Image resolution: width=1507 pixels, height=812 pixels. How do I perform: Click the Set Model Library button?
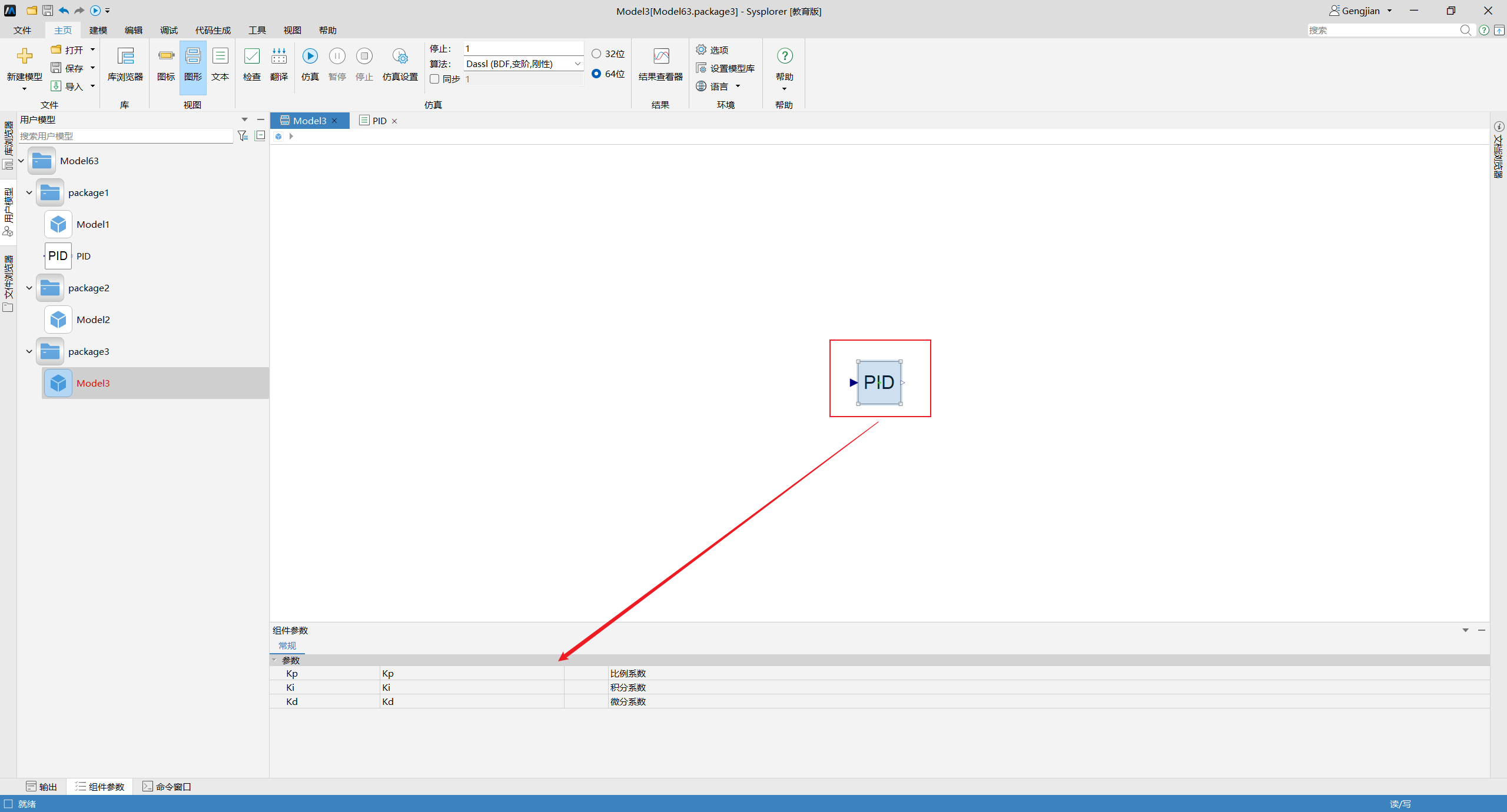tap(725, 68)
